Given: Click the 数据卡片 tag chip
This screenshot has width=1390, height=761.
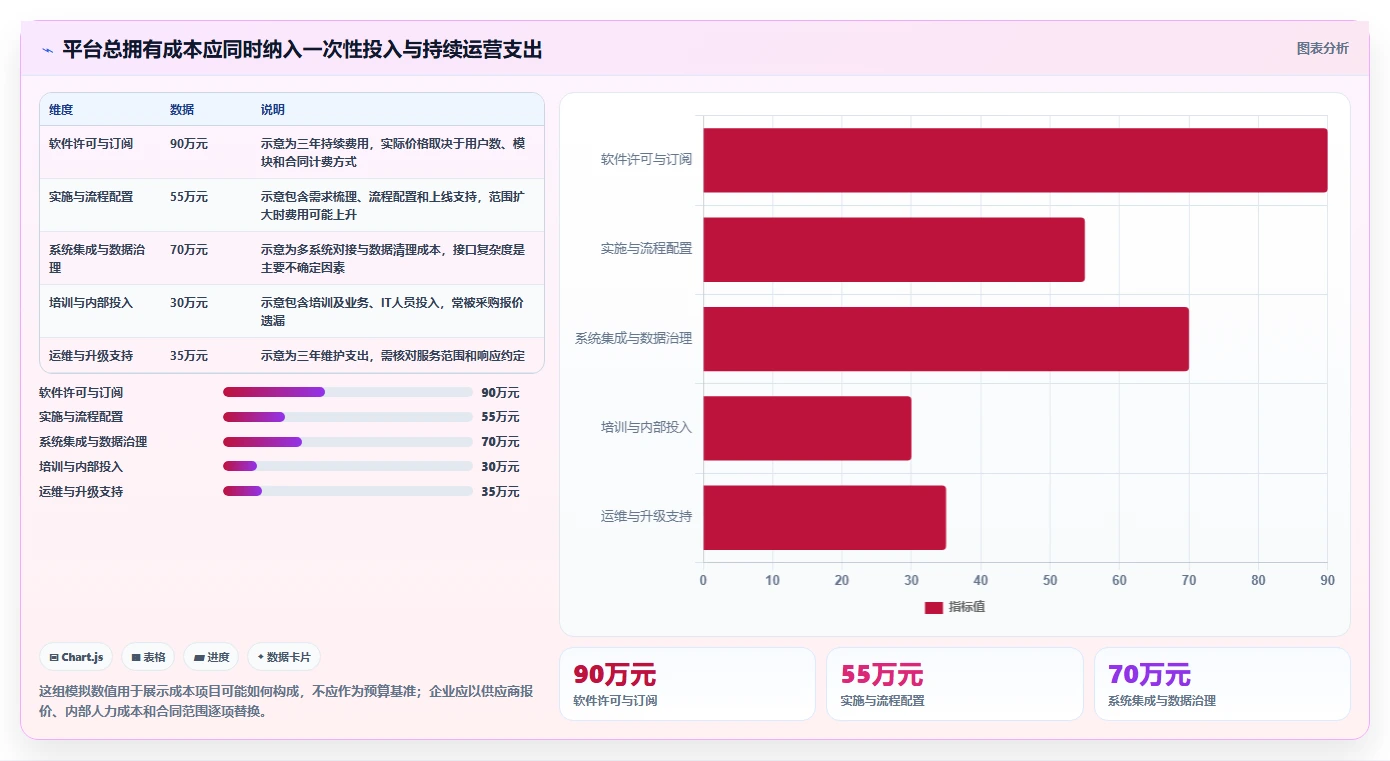Looking at the screenshot, I should pos(284,657).
